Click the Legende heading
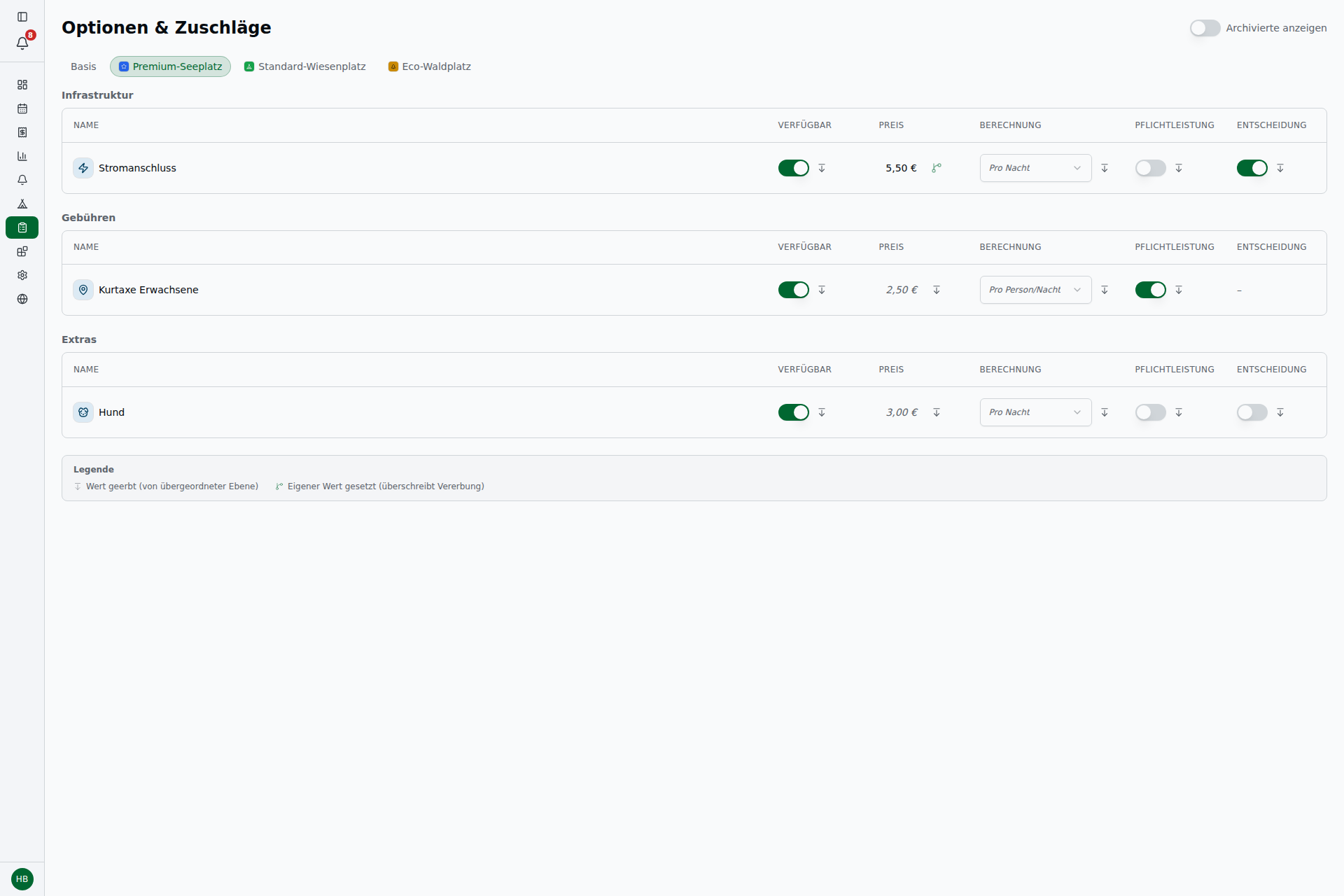This screenshot has width=1344, height=896. (x=94, y=470)
